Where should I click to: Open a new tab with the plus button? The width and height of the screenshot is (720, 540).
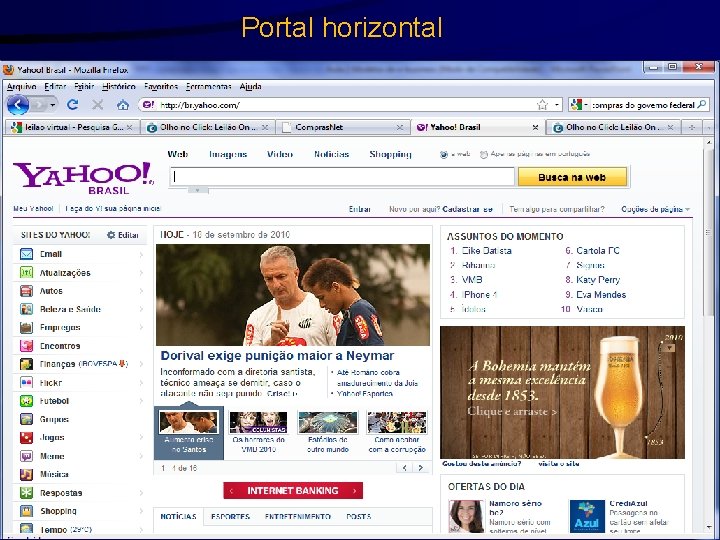(692, 127)
